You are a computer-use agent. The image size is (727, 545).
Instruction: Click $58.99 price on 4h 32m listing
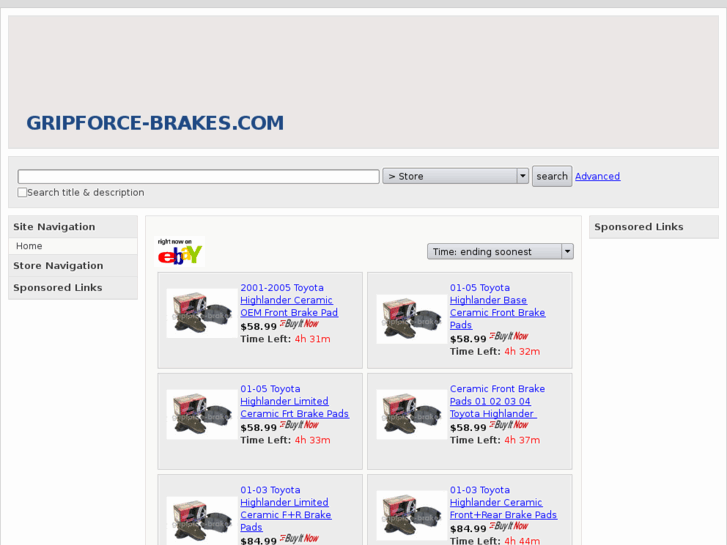(x=468, y=339)
